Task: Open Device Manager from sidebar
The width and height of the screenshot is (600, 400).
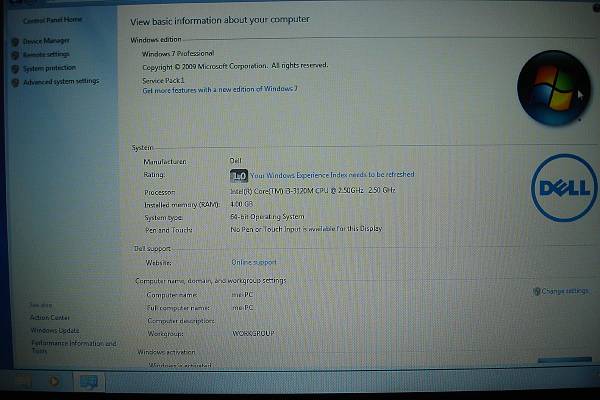Action: click(46, 41)
